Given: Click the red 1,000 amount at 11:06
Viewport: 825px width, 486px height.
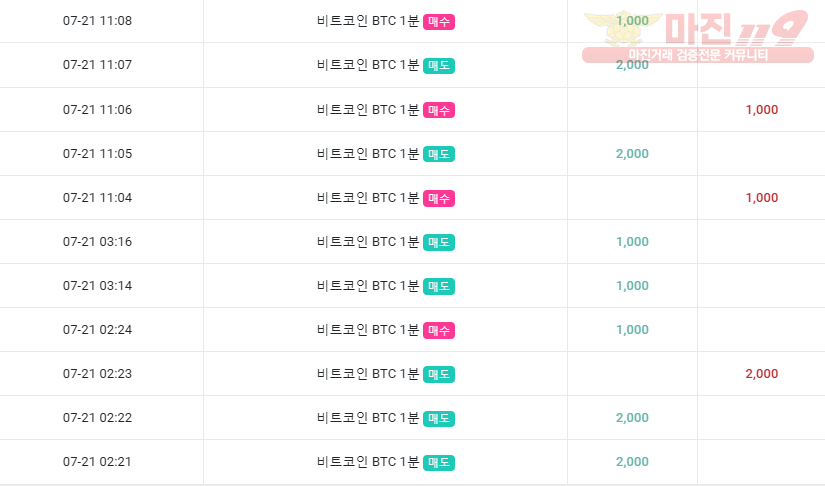Looking at the screenshot, I should tap(761, 110).
